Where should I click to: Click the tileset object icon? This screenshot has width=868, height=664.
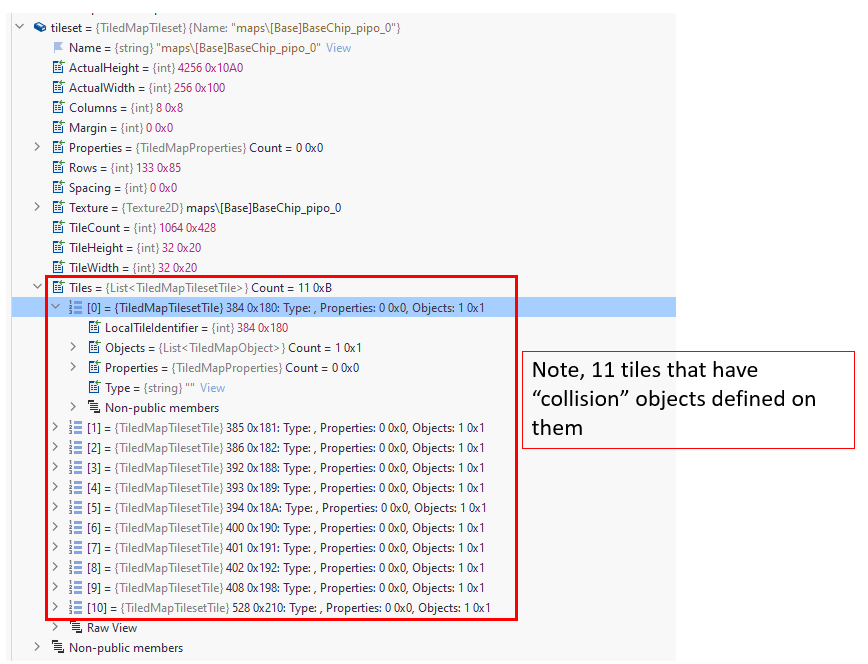[39, 27]
